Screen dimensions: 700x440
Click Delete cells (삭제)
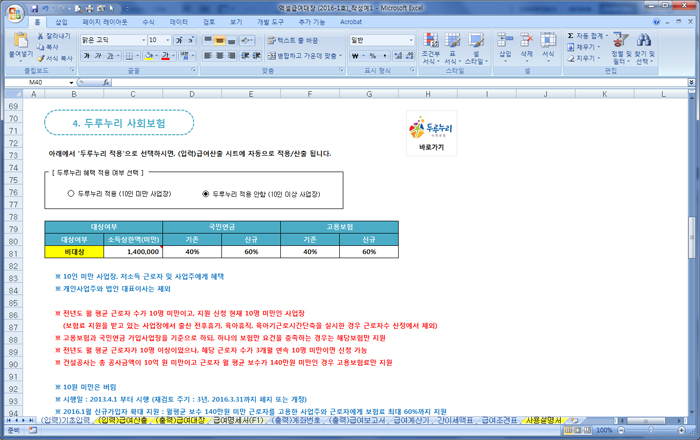pyautogui.click(x=527, y=47)
